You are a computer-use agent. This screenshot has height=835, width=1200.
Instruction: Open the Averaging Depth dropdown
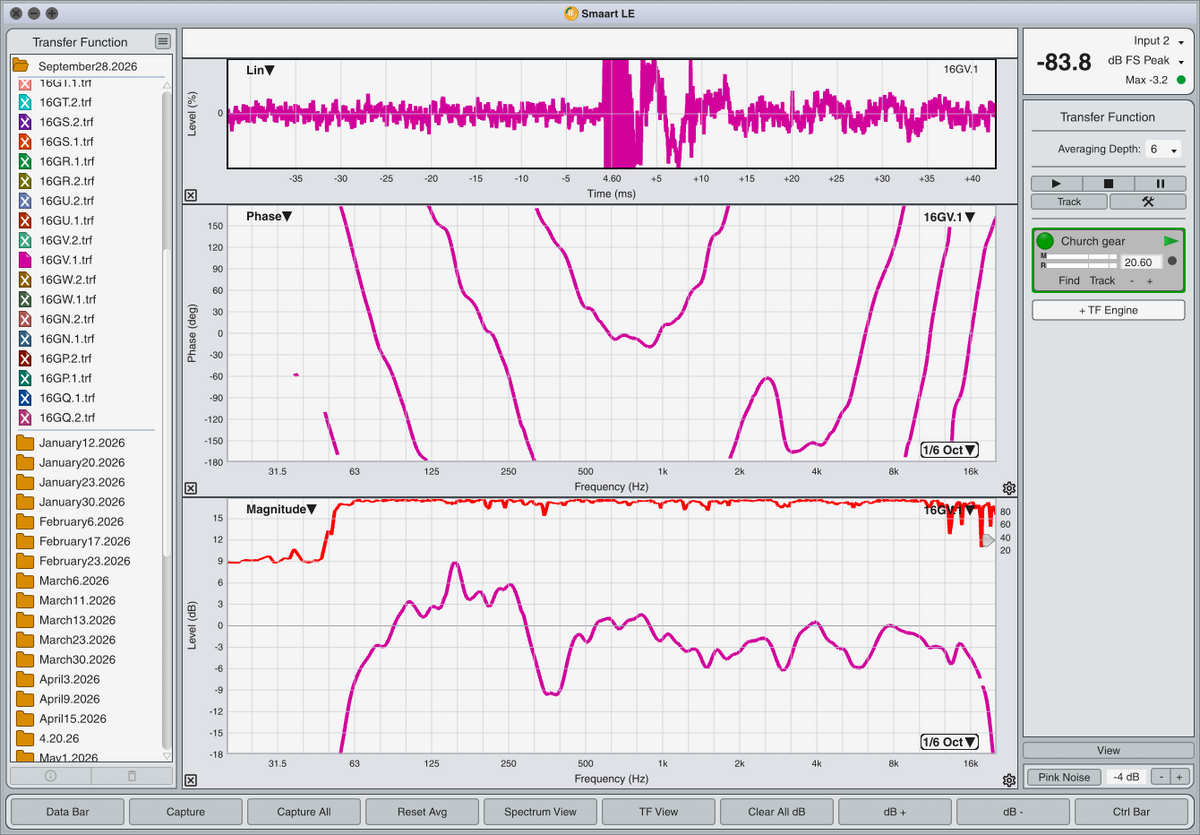tap(1164, 149)
